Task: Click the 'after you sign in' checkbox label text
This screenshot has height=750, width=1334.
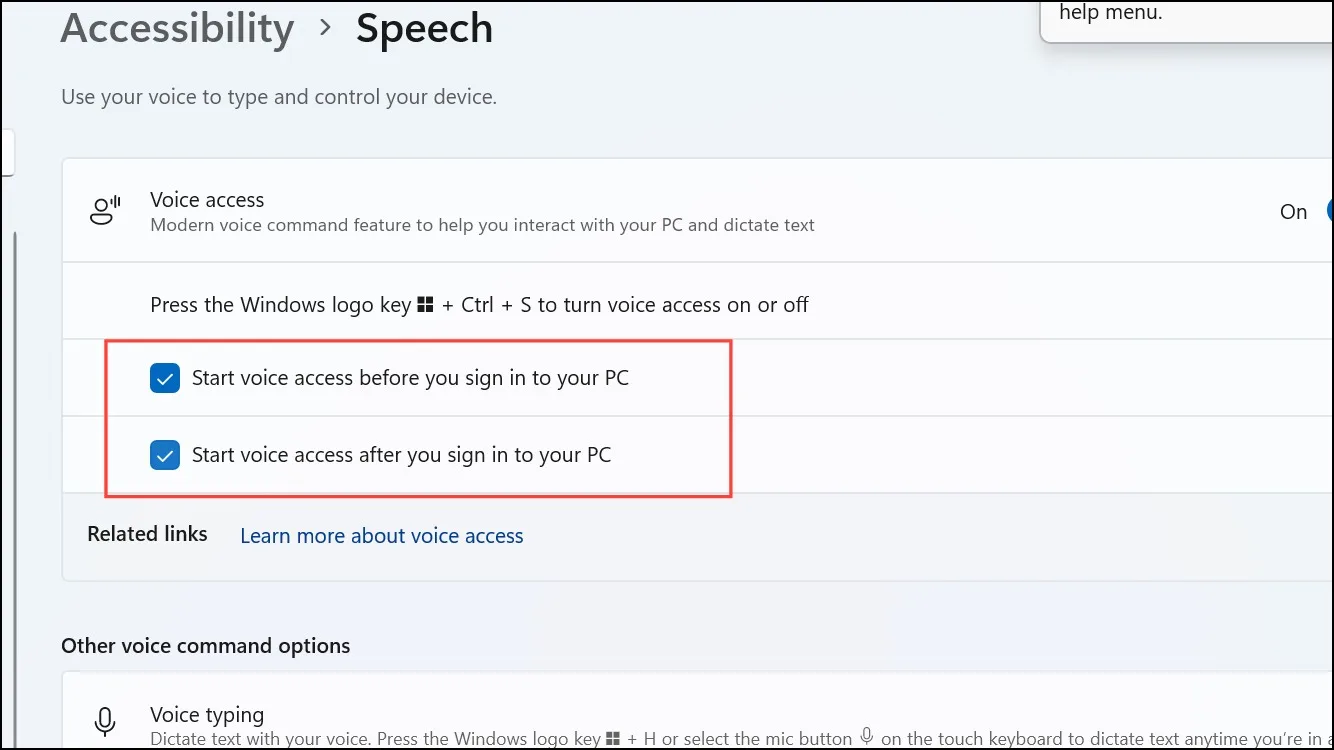Action: (401, 455)
